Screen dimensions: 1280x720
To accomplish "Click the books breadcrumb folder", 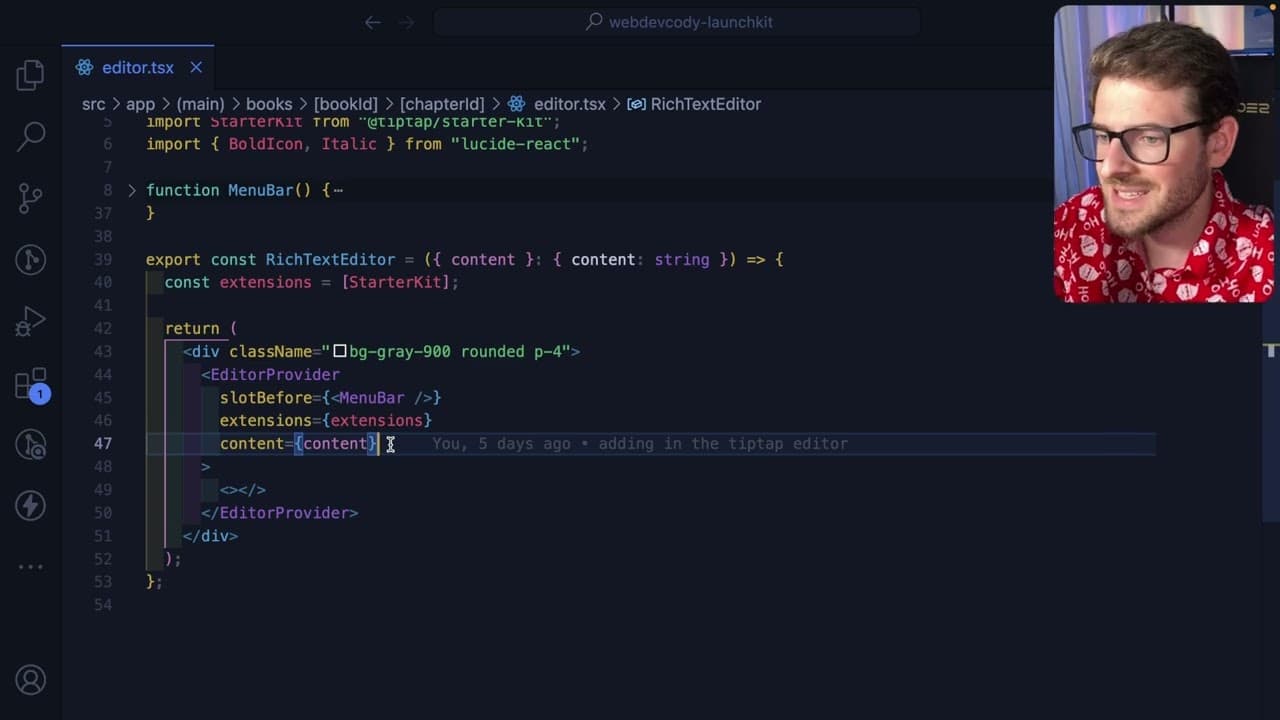I will tap(269, 104).
